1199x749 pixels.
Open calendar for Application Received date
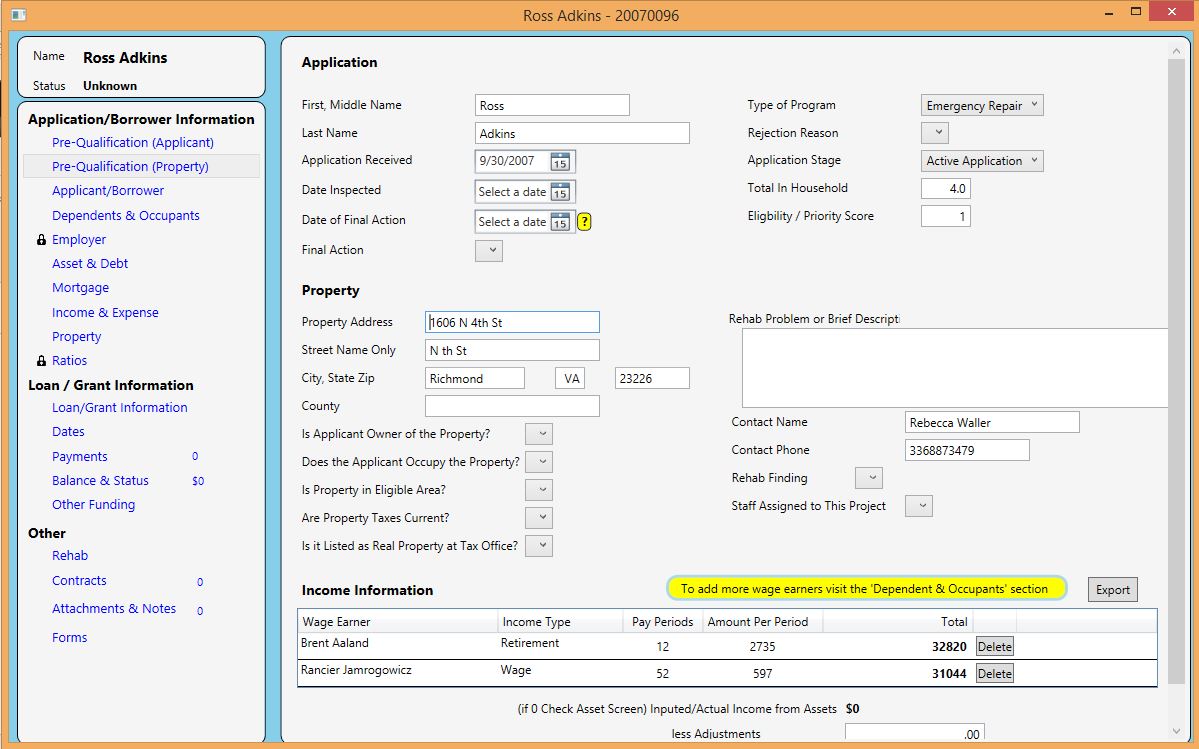coord(560,161)
